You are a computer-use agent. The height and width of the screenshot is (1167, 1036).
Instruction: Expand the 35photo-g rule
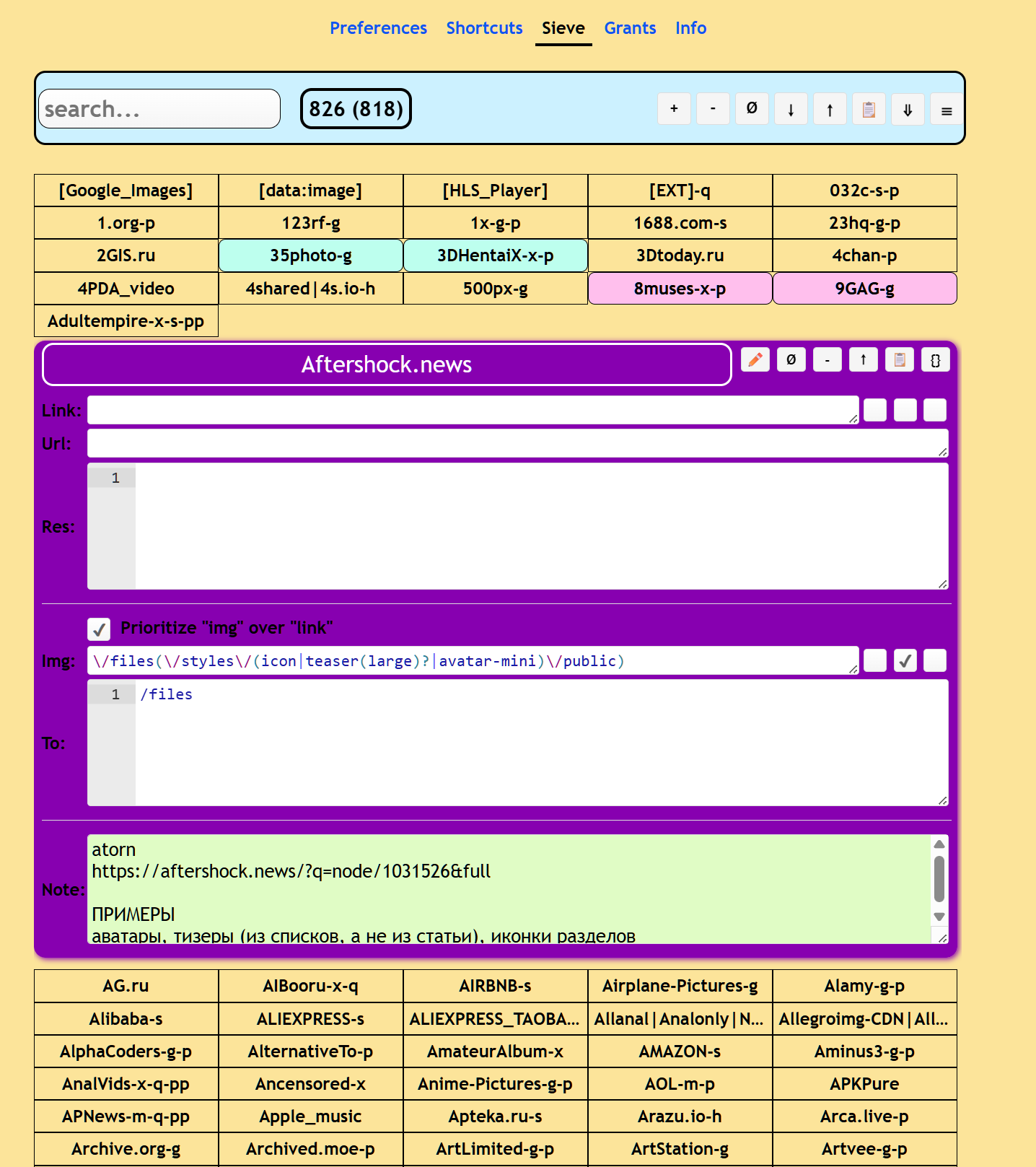[311, 255]
